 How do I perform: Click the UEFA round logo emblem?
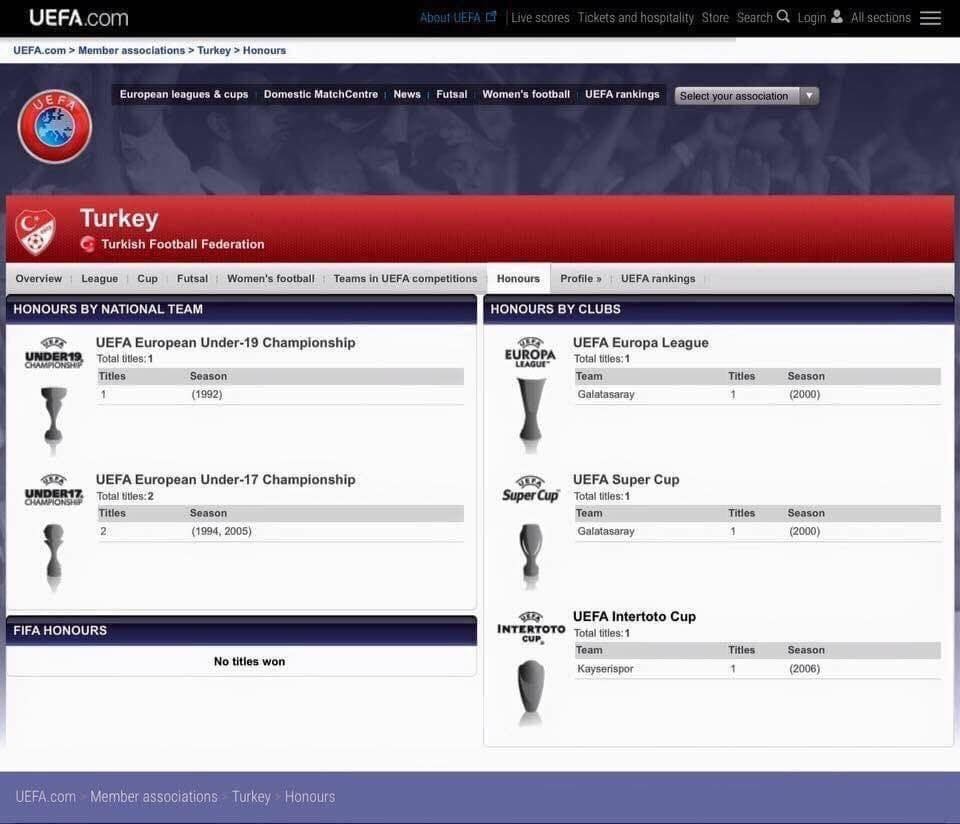[55, 127]
